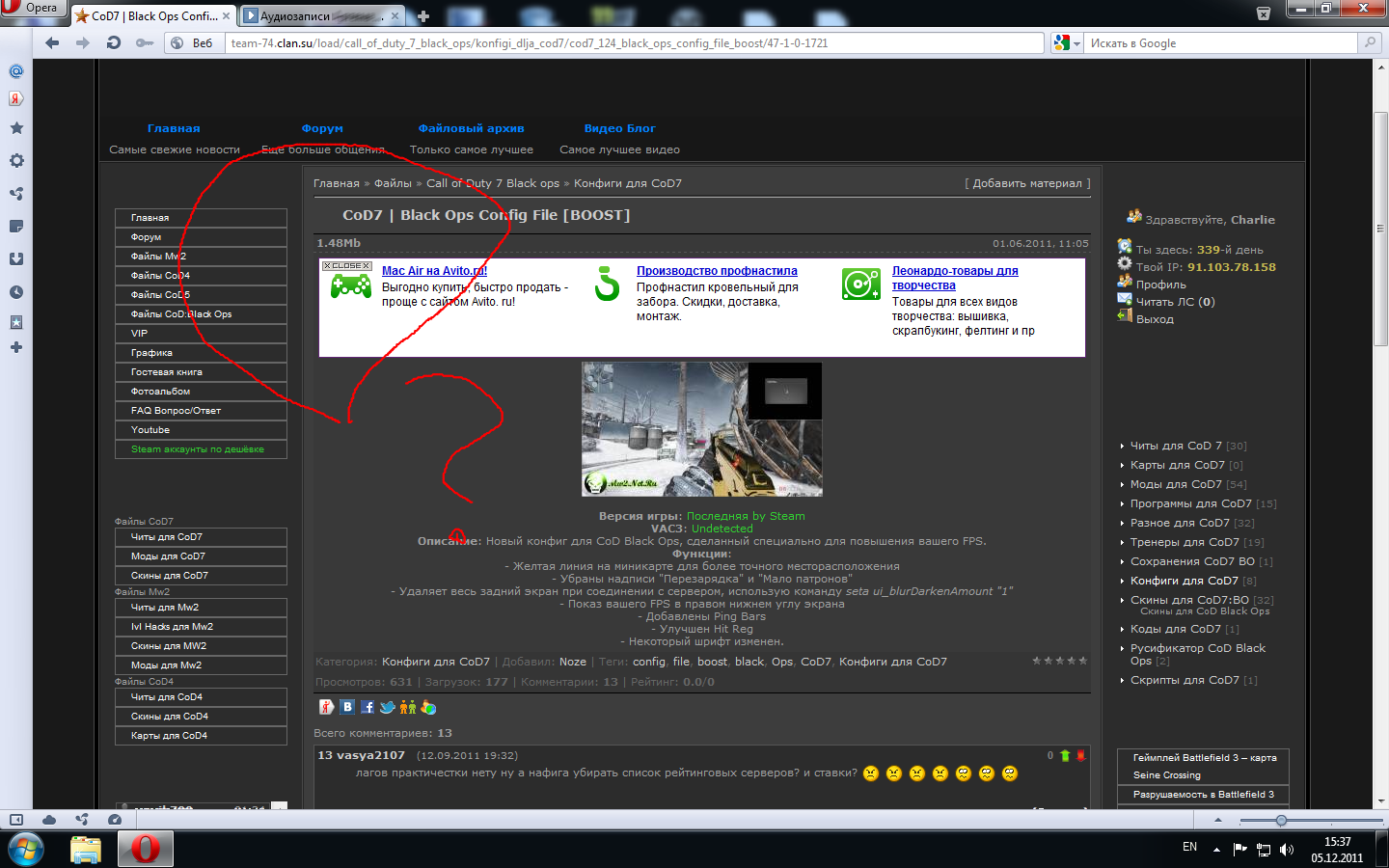The image size is (1389, 868).
Task: Open the VIP left menu item
Action: tap(201, 334)
